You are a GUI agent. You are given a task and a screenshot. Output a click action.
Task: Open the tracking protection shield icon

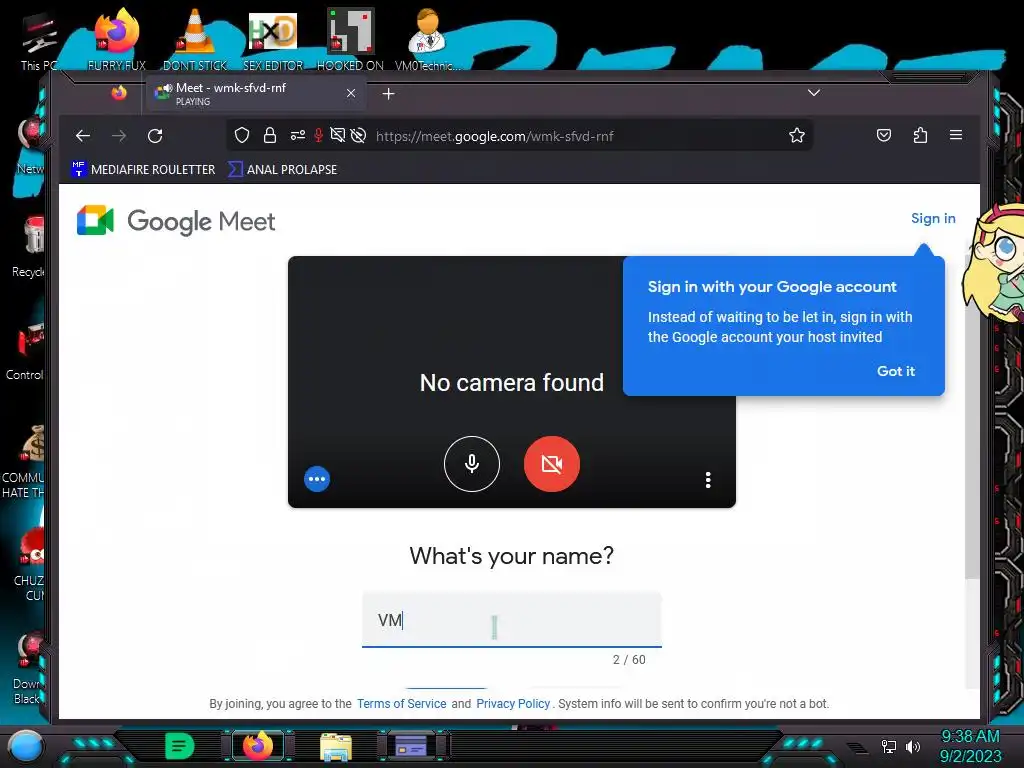pyautogui.click(x=242, y=135)
